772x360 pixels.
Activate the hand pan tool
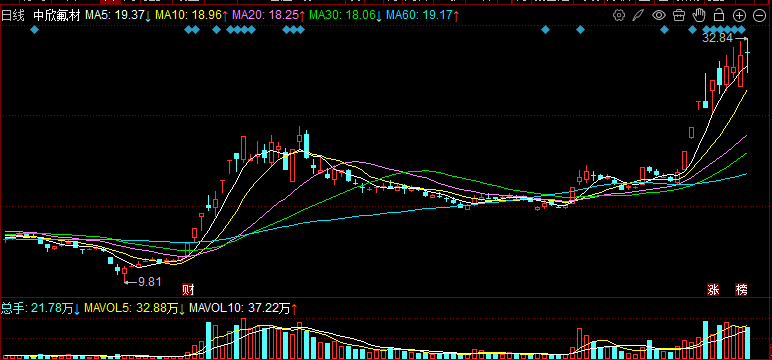[x=699, y=15]
